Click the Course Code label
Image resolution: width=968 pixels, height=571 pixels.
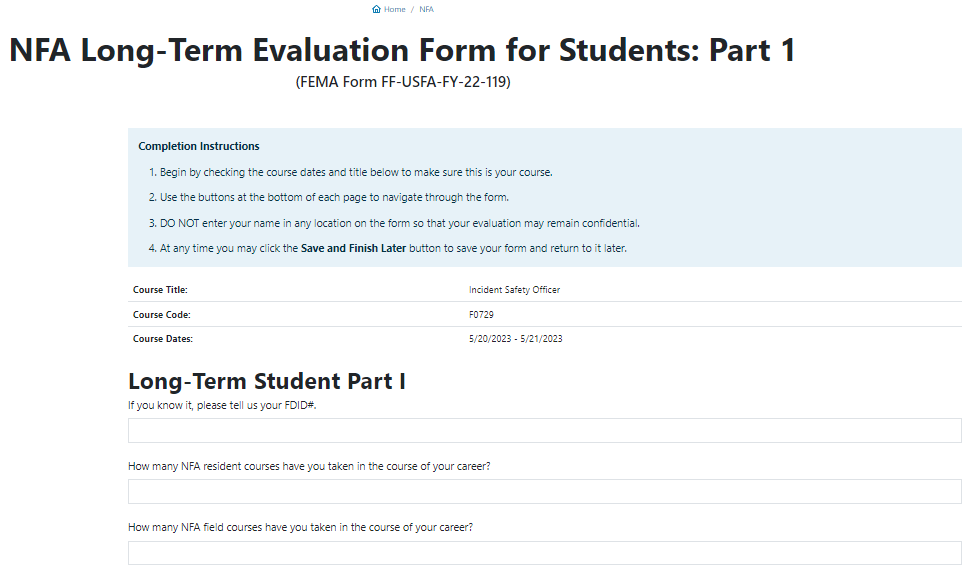coord(161,315)
